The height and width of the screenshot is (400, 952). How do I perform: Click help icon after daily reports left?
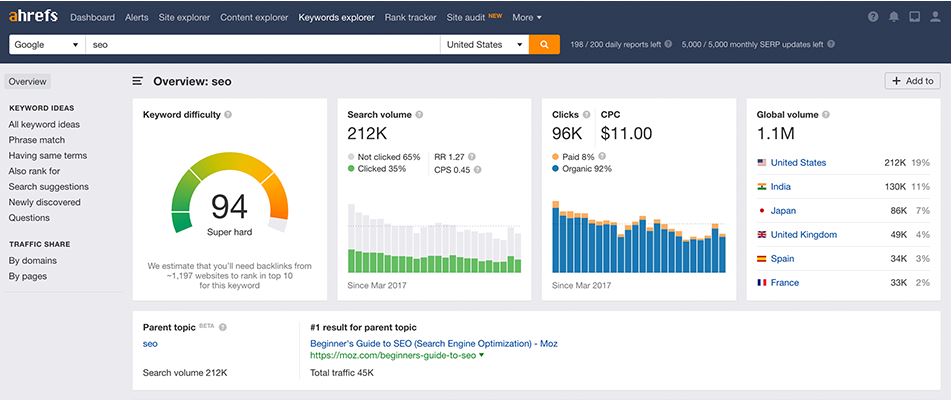[x=668, y=44]
